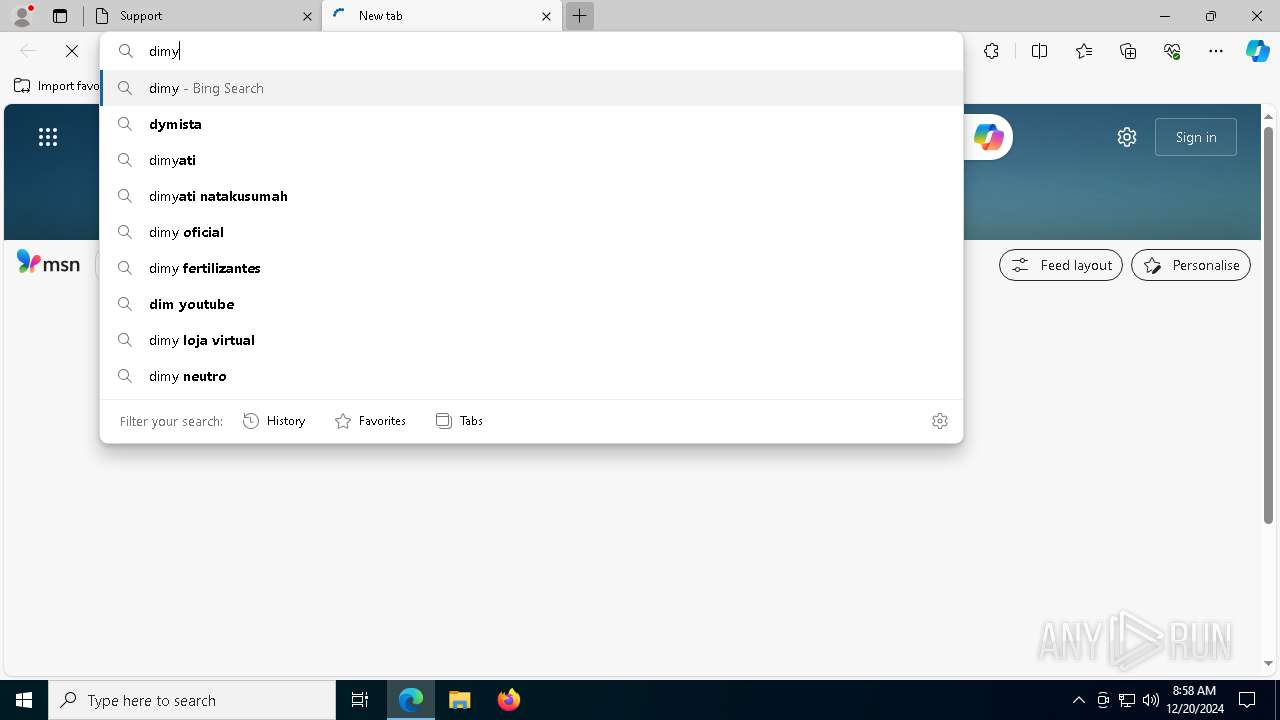The image size is (1280, 720).
Task: Toggle split screen view
Action: pyautogui.click(x=1039, y=51)
